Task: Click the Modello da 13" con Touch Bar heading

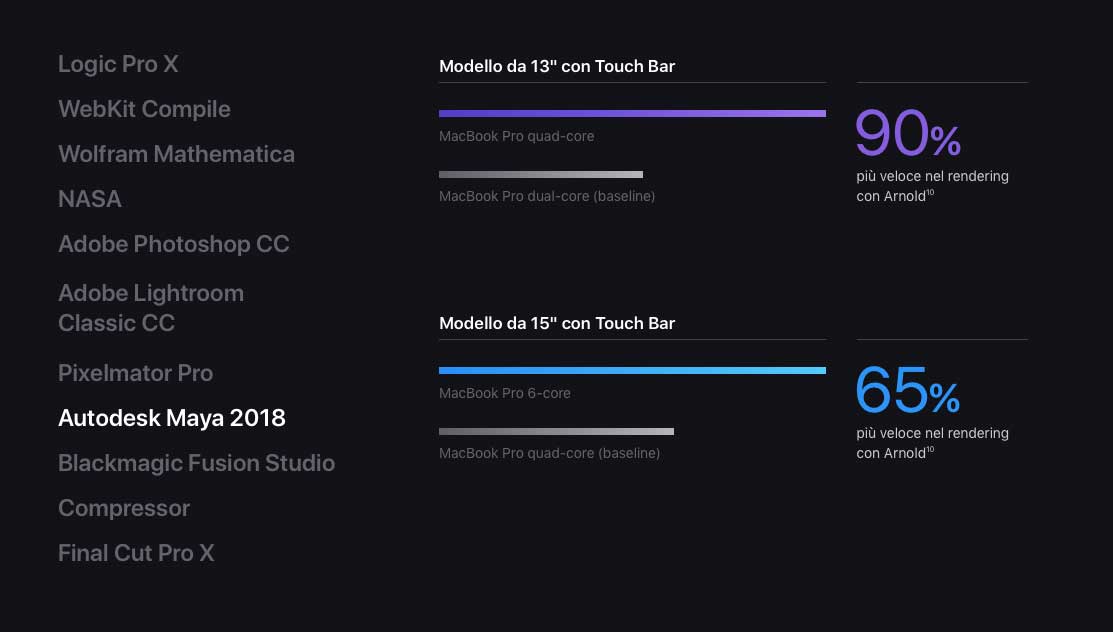Action: pyautogui.click(x=557, y=67)
